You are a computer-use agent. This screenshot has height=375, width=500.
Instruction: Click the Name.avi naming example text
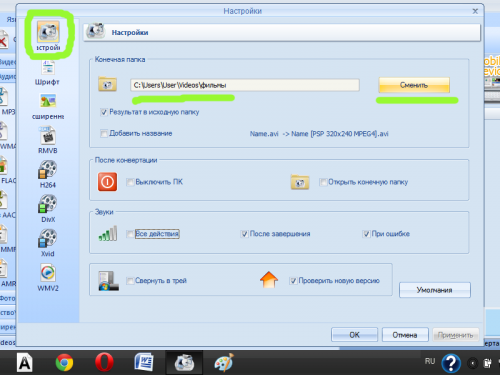pyautogui.click(x=319, y=134)
